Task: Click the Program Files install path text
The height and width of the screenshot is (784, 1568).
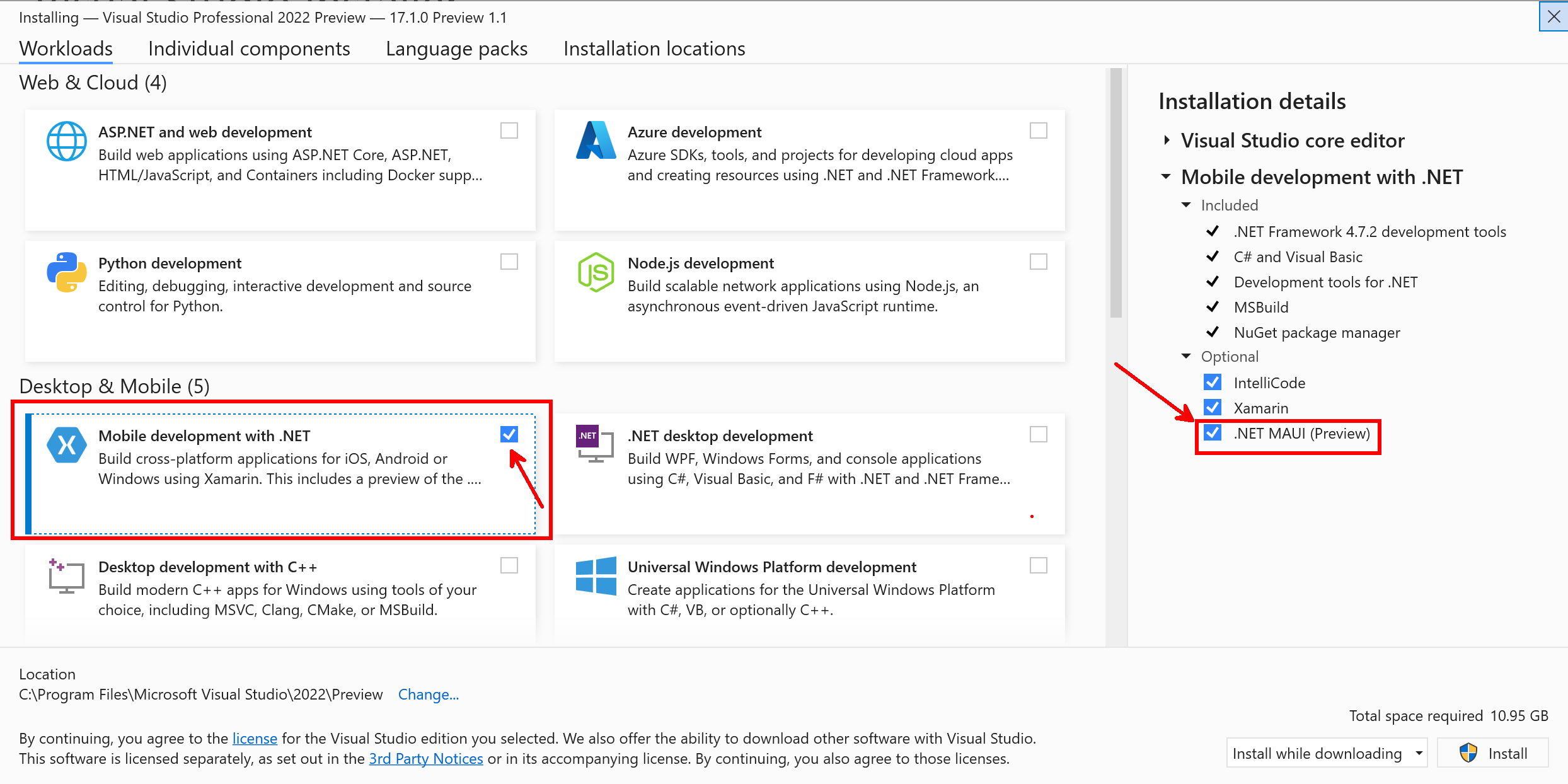Action: coord(201,694)
